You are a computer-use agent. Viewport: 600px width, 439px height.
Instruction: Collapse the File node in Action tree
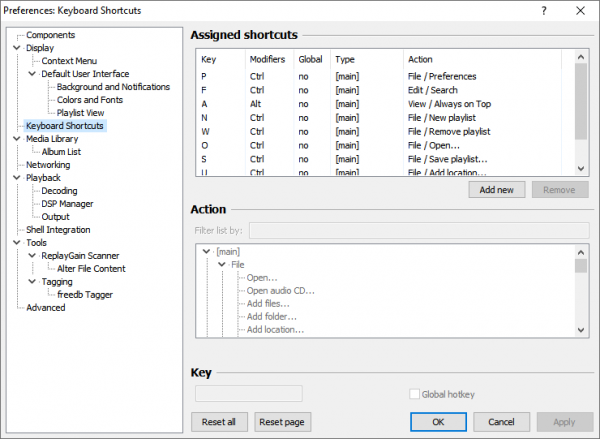click(222, 264)
